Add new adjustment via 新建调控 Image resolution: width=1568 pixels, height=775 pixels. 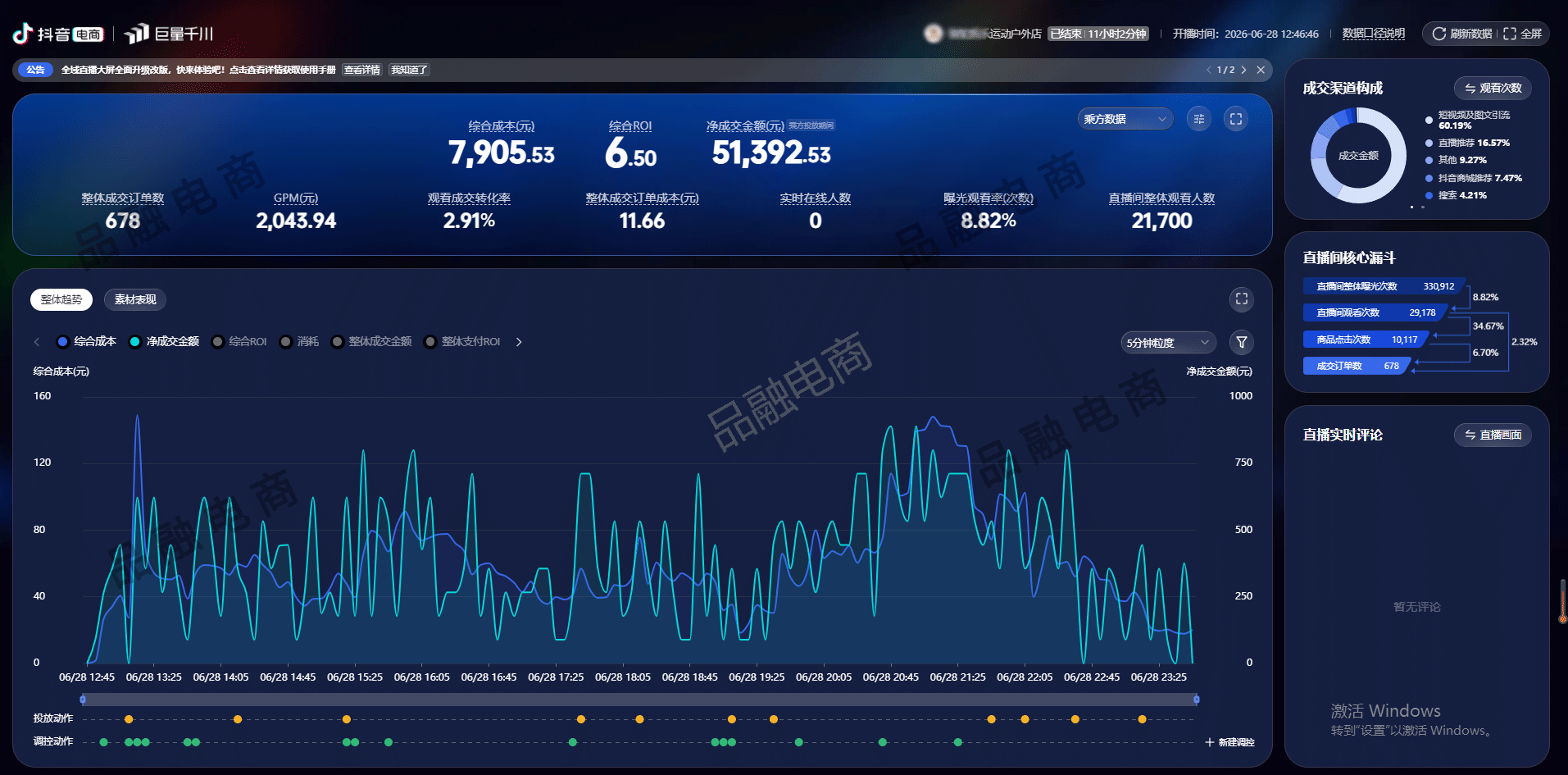click(x=1229, y=742)
